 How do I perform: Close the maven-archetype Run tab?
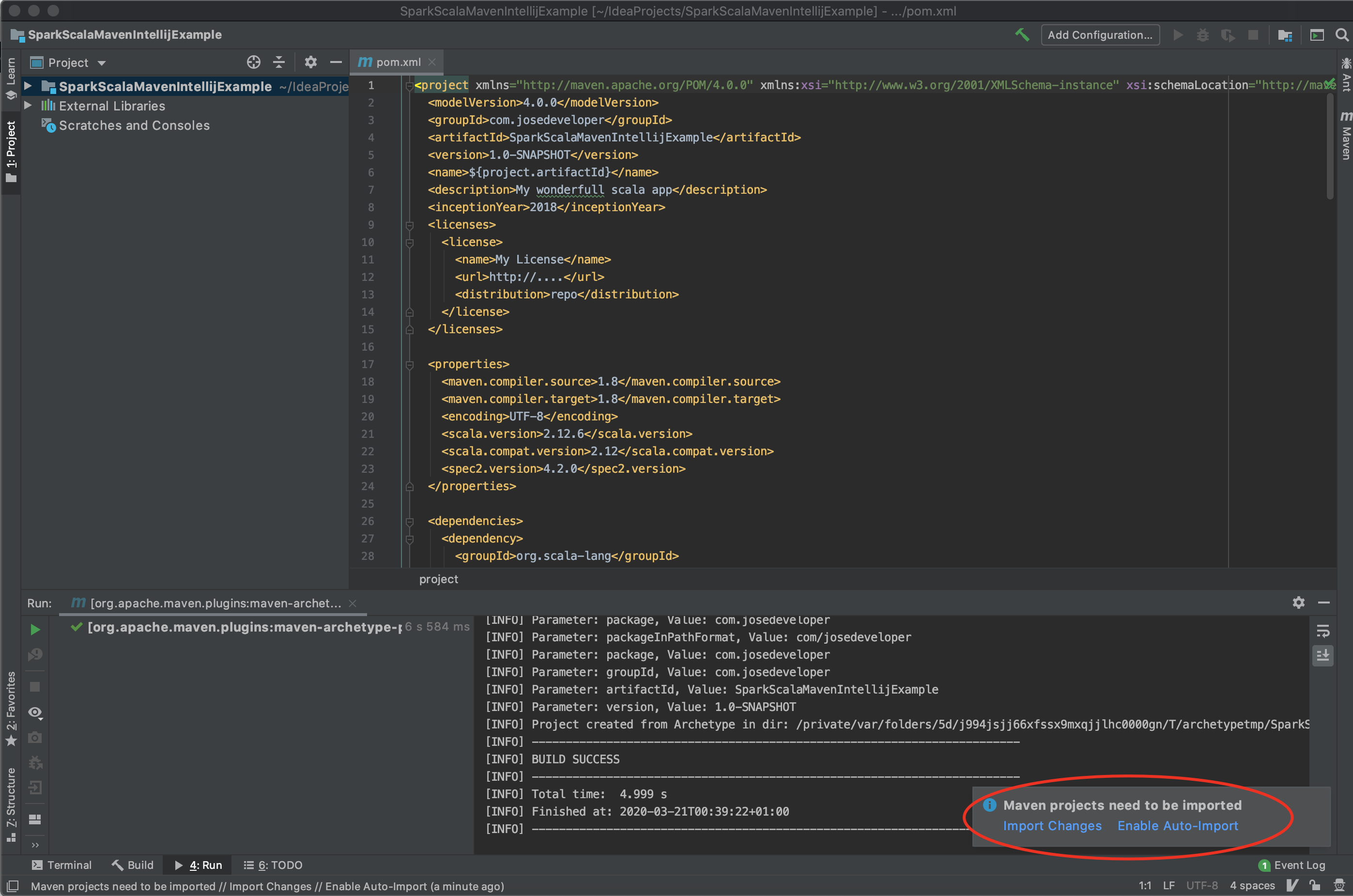point(353,603)
